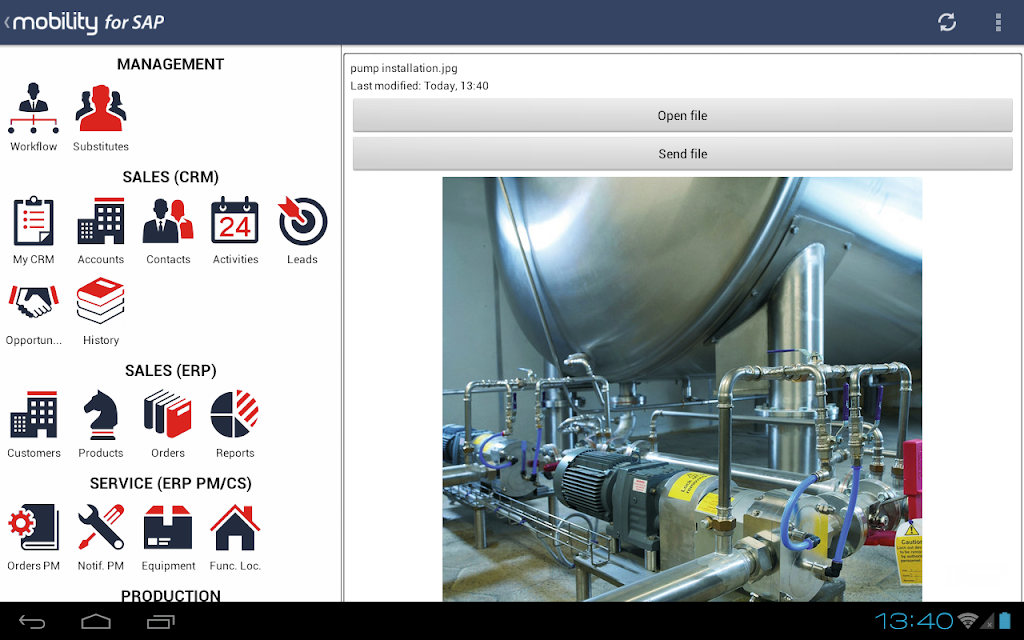Open the Equipment box icon
The image size is (1024, 640).
point(168,528)
